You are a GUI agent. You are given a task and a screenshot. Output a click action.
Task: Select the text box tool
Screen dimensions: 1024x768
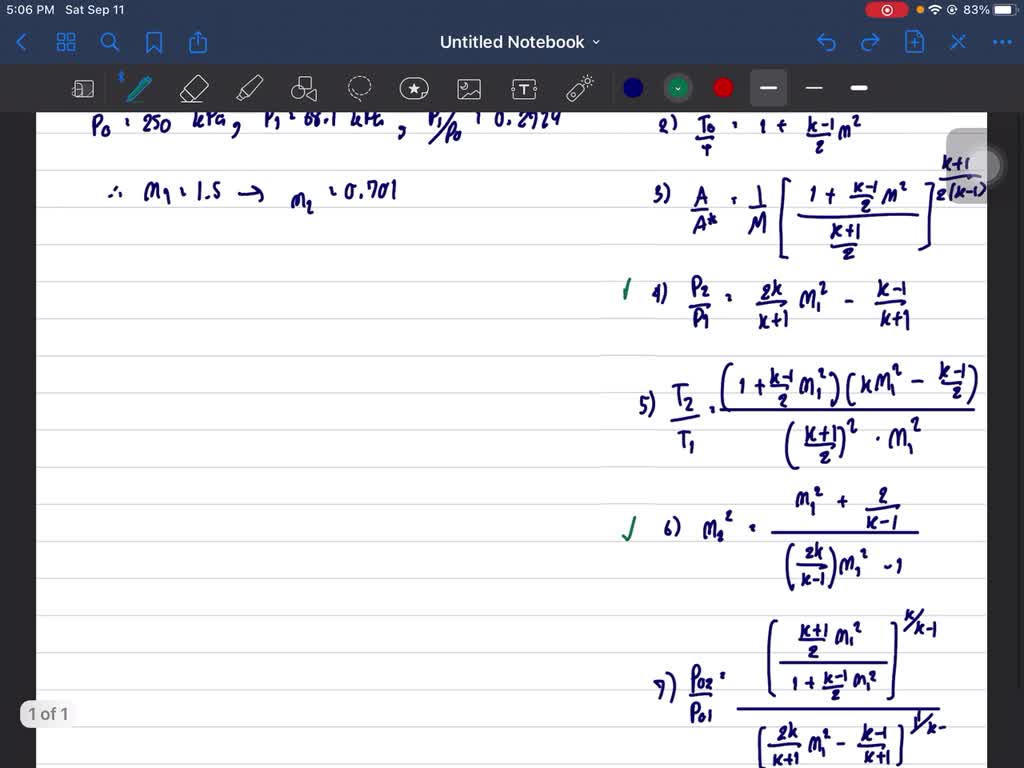pos(524,89)
